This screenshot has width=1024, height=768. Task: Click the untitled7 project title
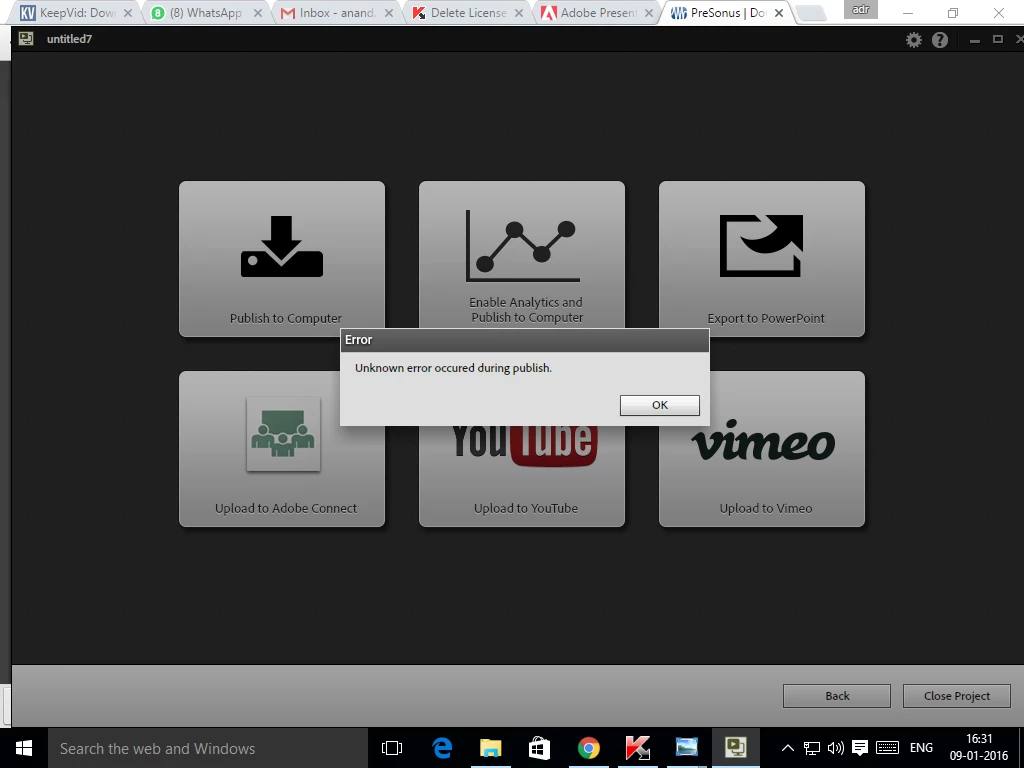pos(69,39)
